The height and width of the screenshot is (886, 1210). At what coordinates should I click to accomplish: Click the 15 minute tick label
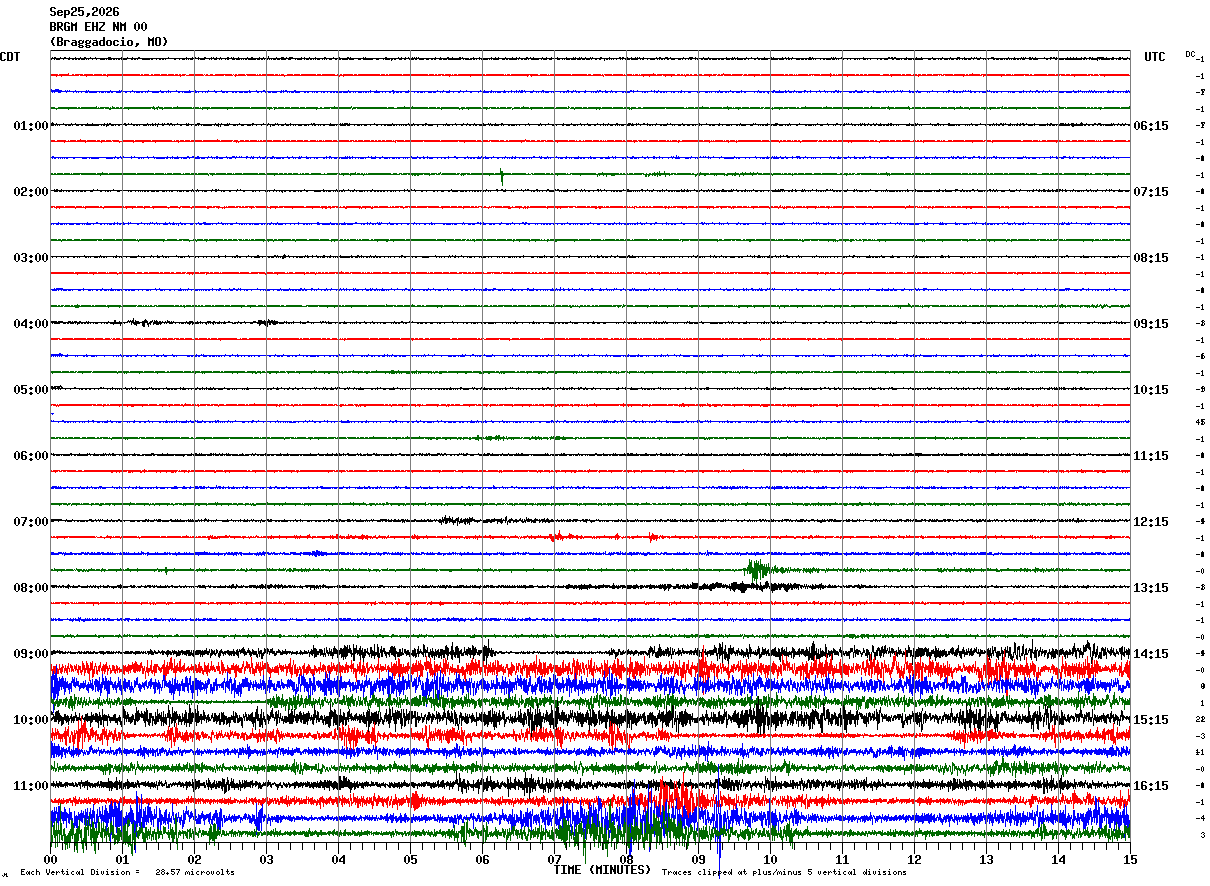click(1129, 859)
